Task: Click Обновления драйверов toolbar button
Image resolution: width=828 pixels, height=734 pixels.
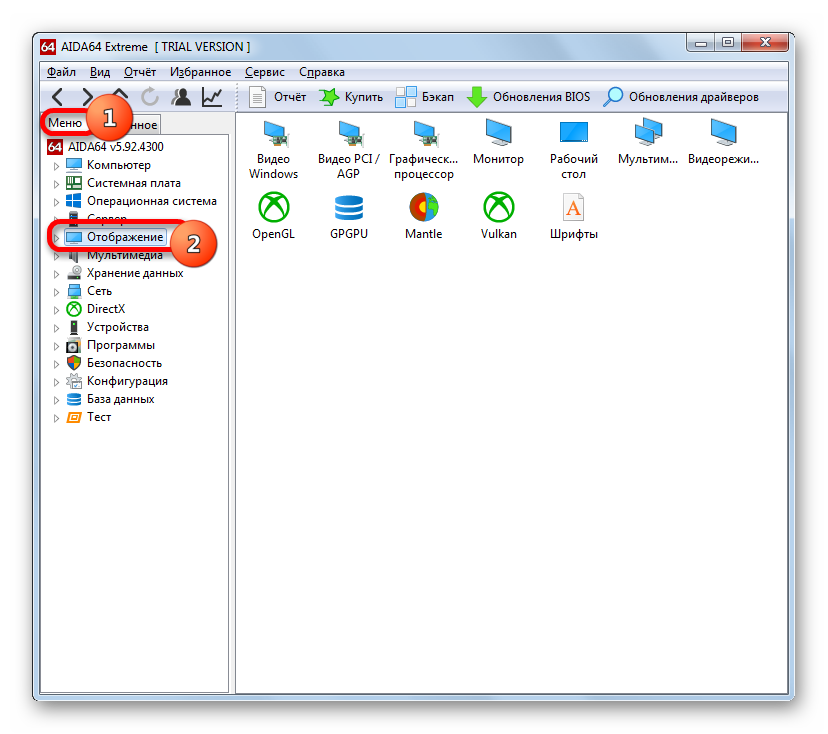Action: [x=681, y=97]
